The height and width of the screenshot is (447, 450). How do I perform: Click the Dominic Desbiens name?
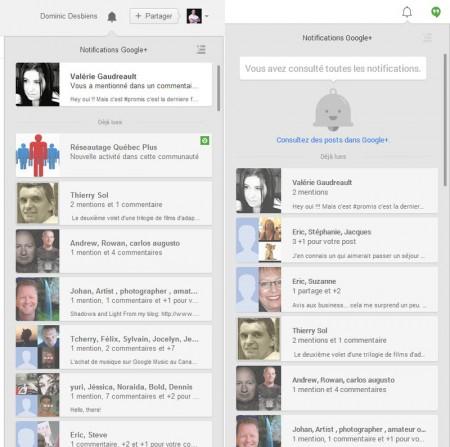pyautogui.click(x=69, y=16)
